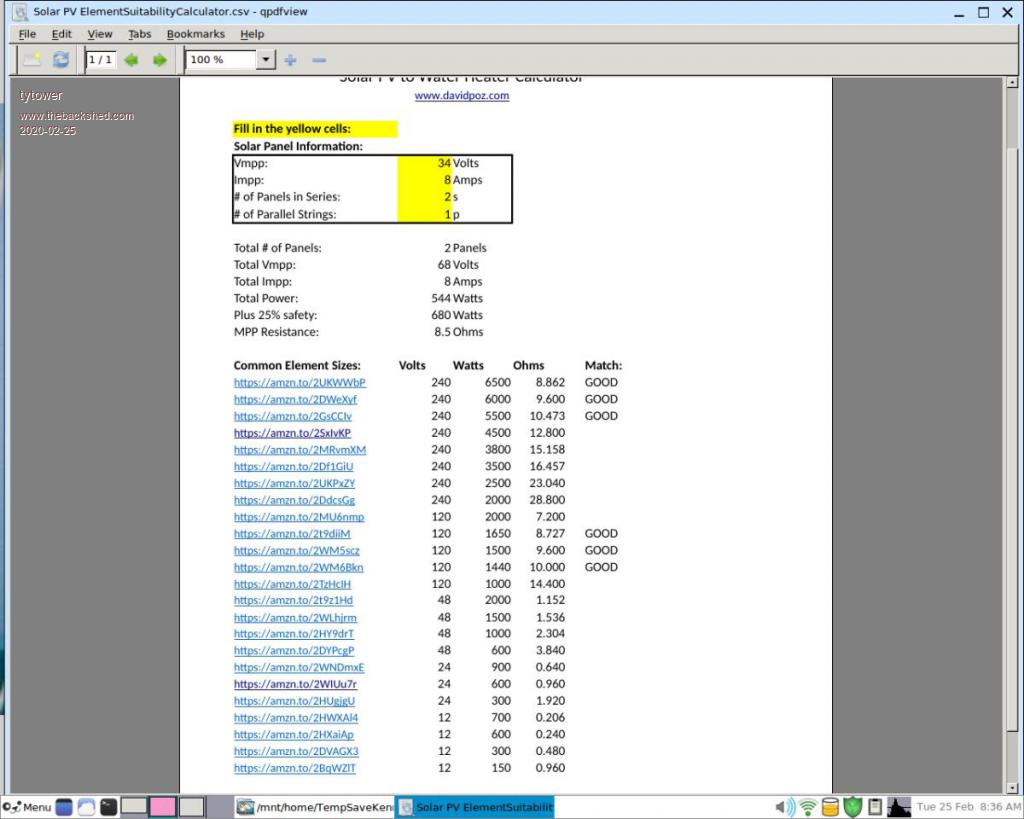The height and width of the screenshot is (819, 1024).
Task: Expand the 100 % zoom dropdown
Action: click(x=265, y=60)
